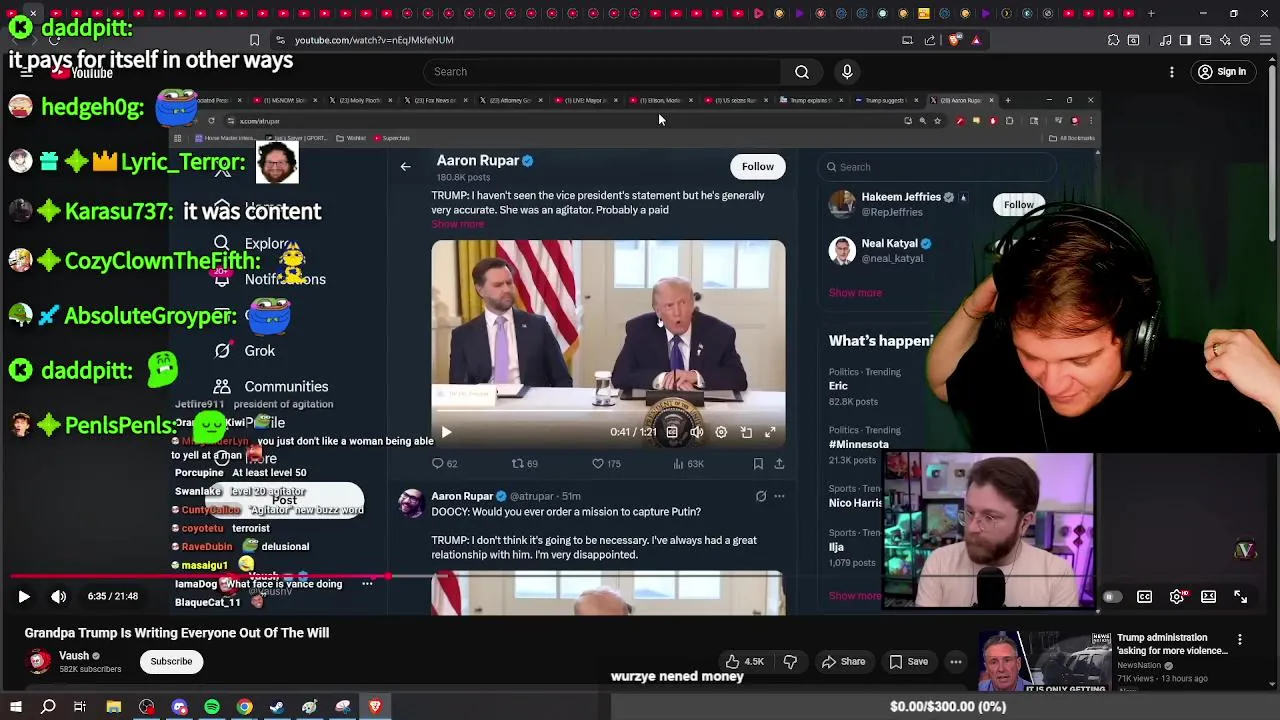Image resolution: width=1280 pixels, height=720 pixels.
Task: Open the Brave VPN shield icon
Action: click(1245, 40)
